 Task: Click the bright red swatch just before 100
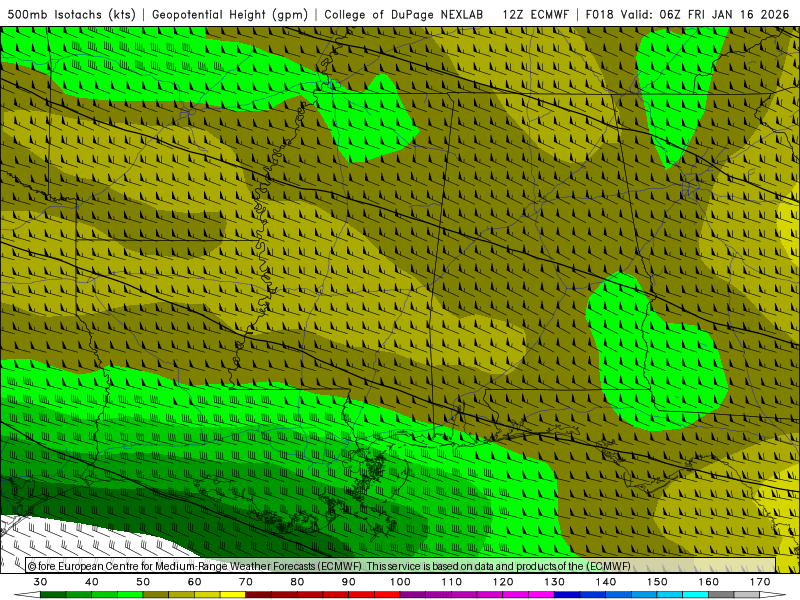(387, 595)
